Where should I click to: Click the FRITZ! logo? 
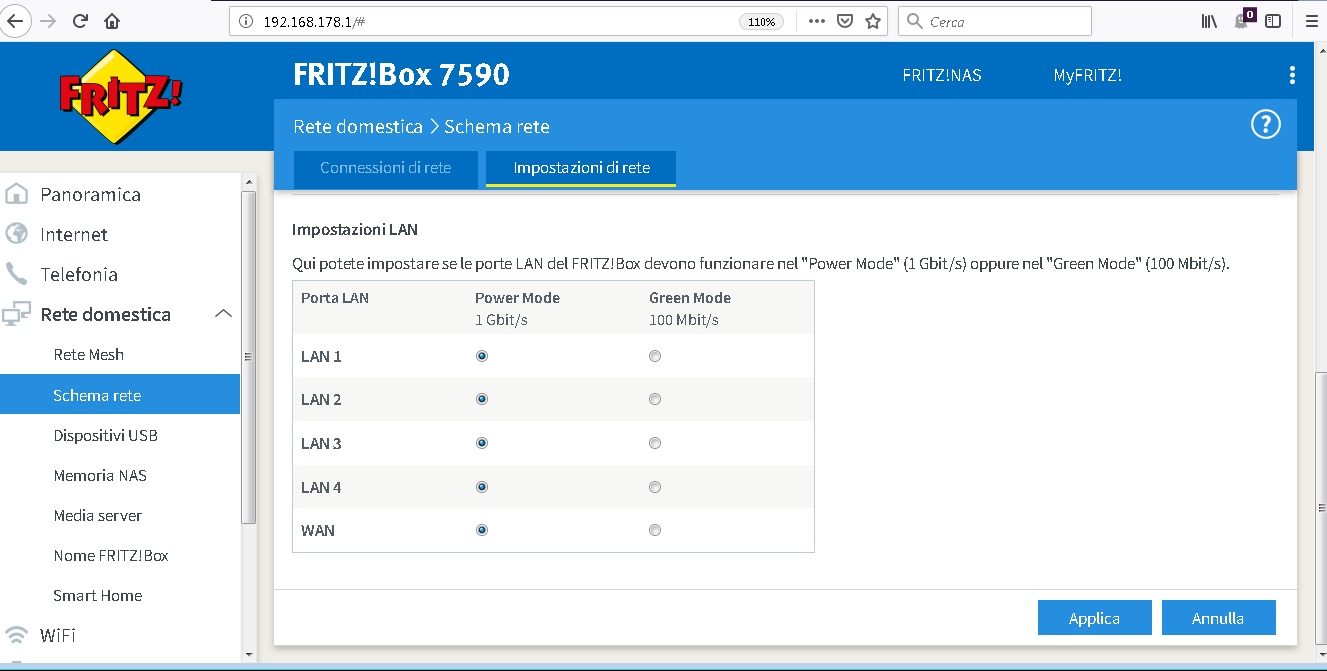click(x=120, y=96)
